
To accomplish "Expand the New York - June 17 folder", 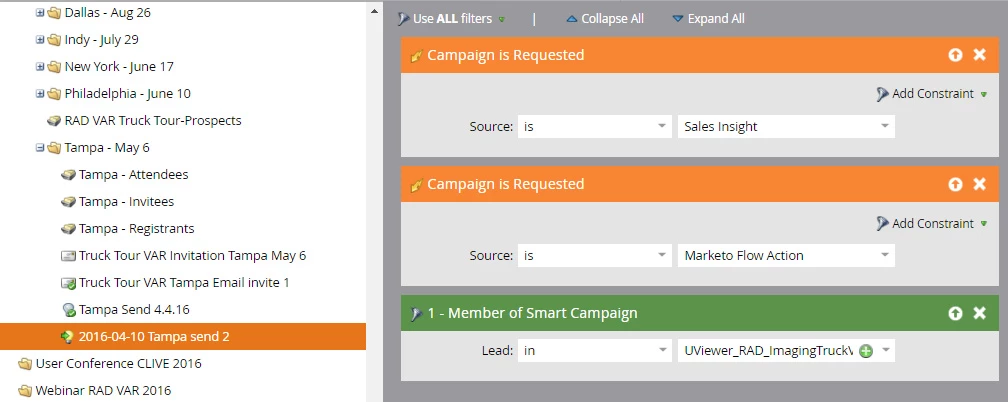I will click(x=40, y=67).
